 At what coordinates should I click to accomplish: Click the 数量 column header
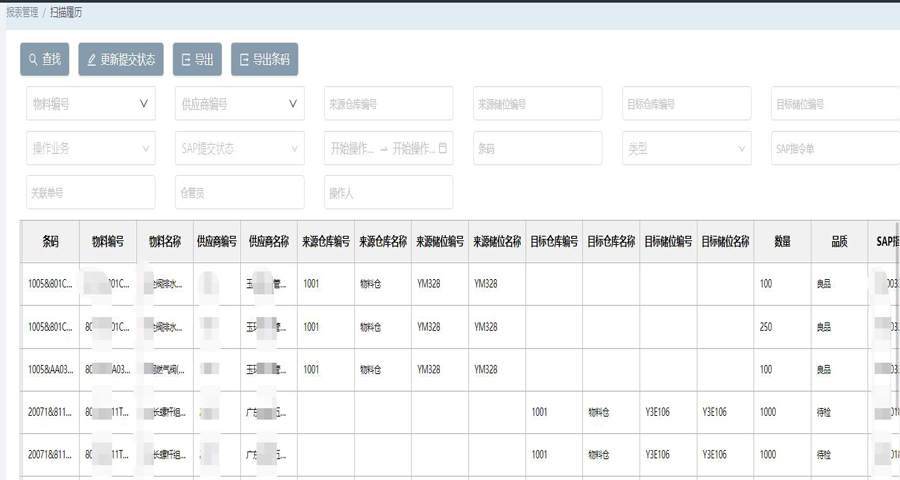782,241
